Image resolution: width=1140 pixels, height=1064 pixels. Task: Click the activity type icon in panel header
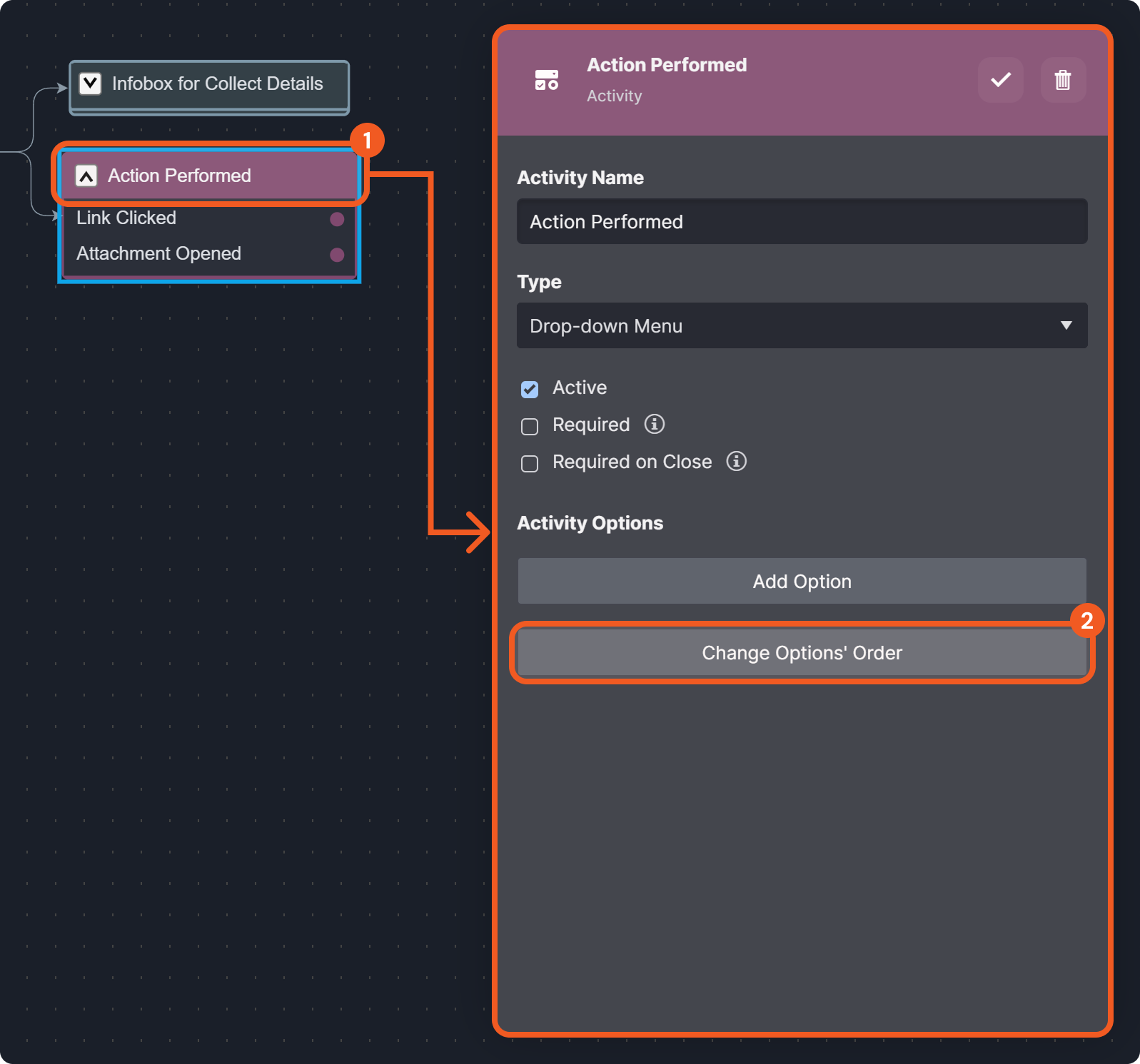click(x=547, y=80)
